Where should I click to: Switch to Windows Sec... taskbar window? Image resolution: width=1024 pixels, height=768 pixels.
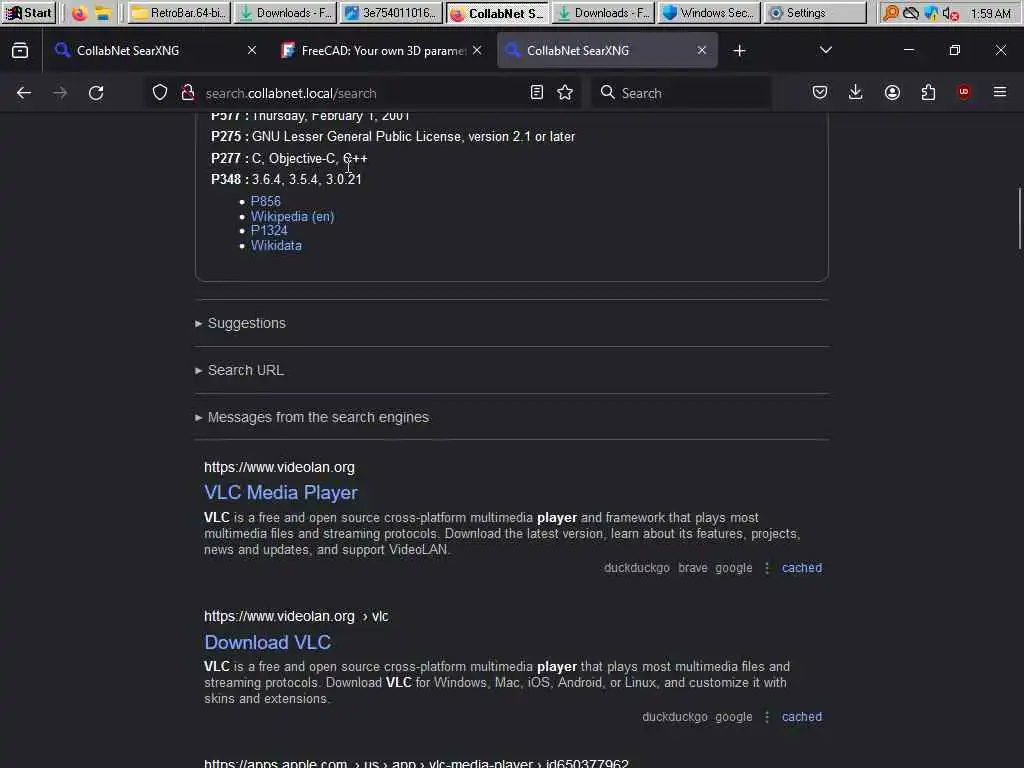click(x=709, y=13)
